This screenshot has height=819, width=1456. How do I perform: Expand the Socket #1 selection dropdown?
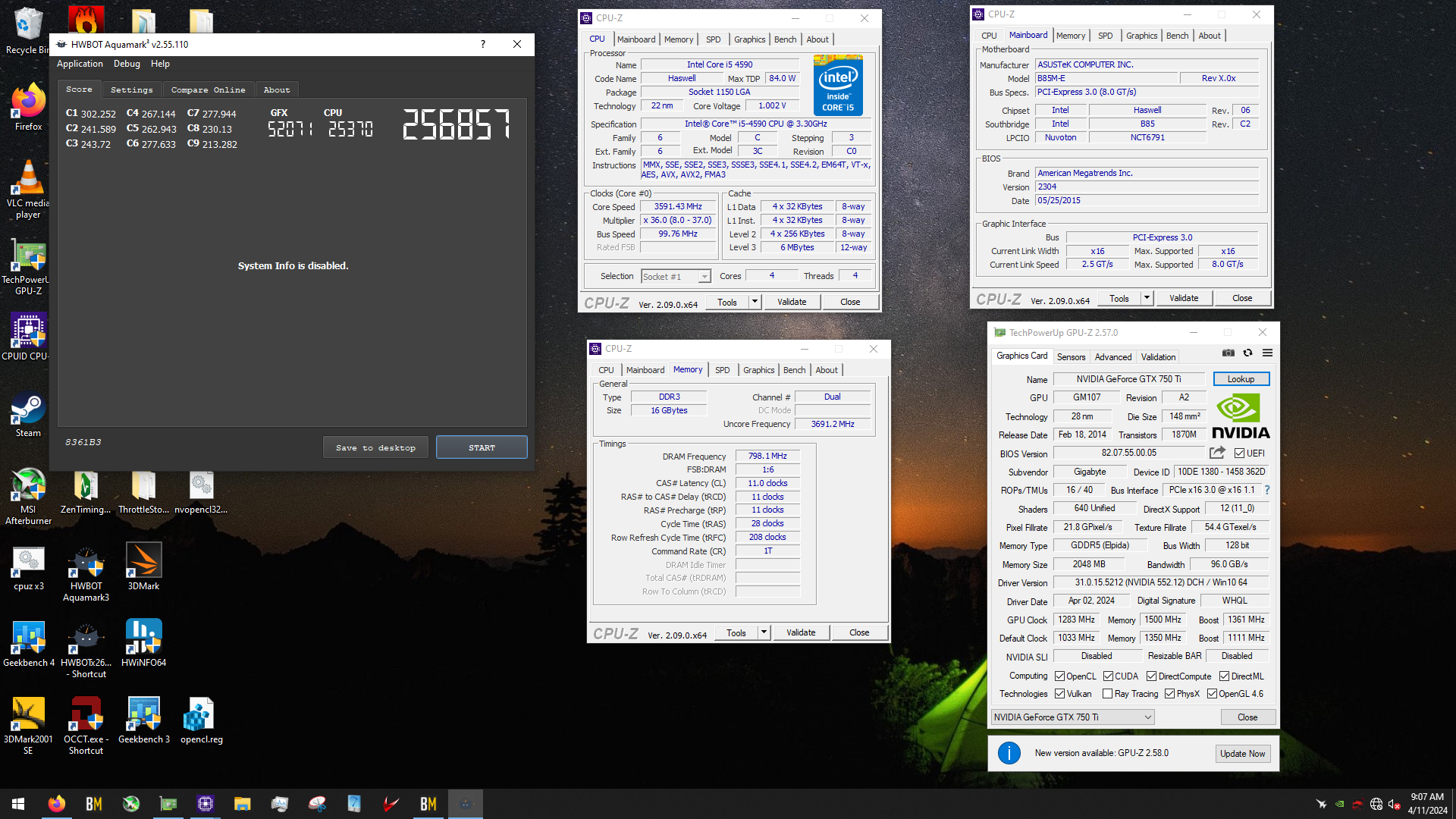coord(704,277)
